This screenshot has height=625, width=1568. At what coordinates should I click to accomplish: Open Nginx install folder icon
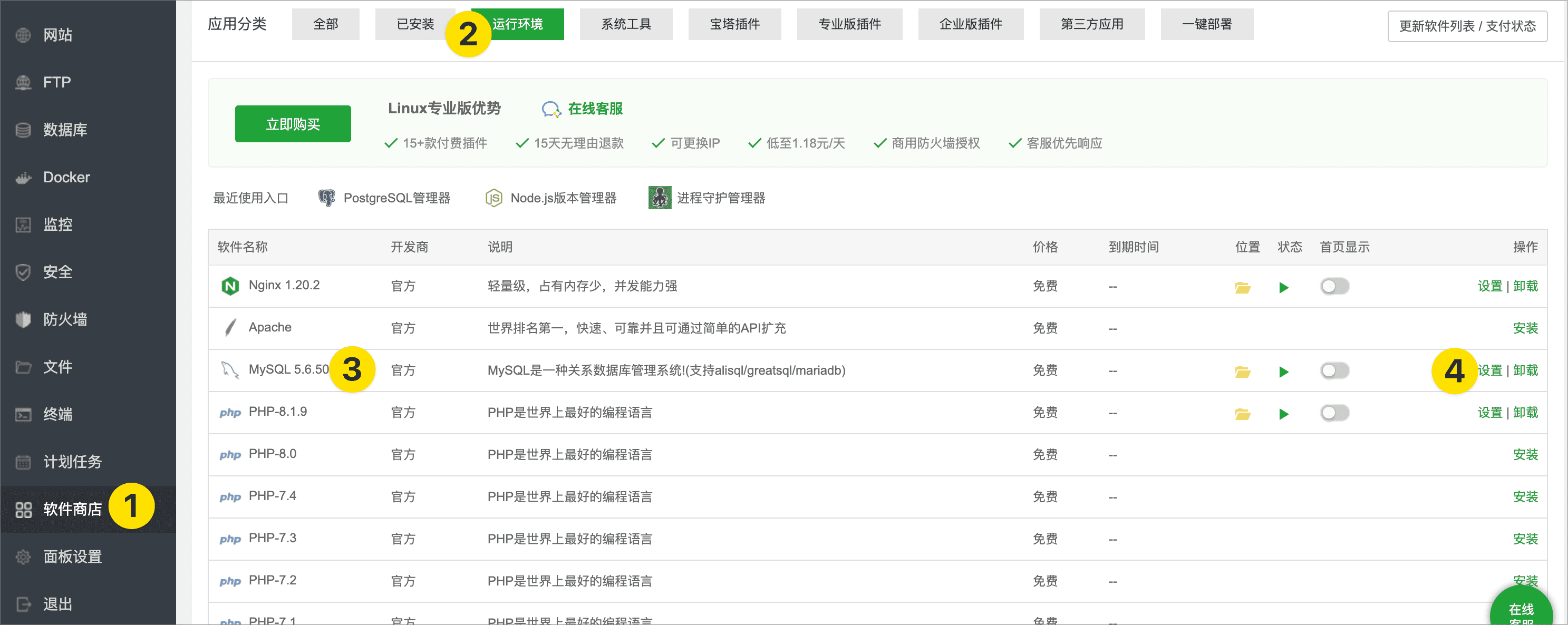coord(1243,287)
